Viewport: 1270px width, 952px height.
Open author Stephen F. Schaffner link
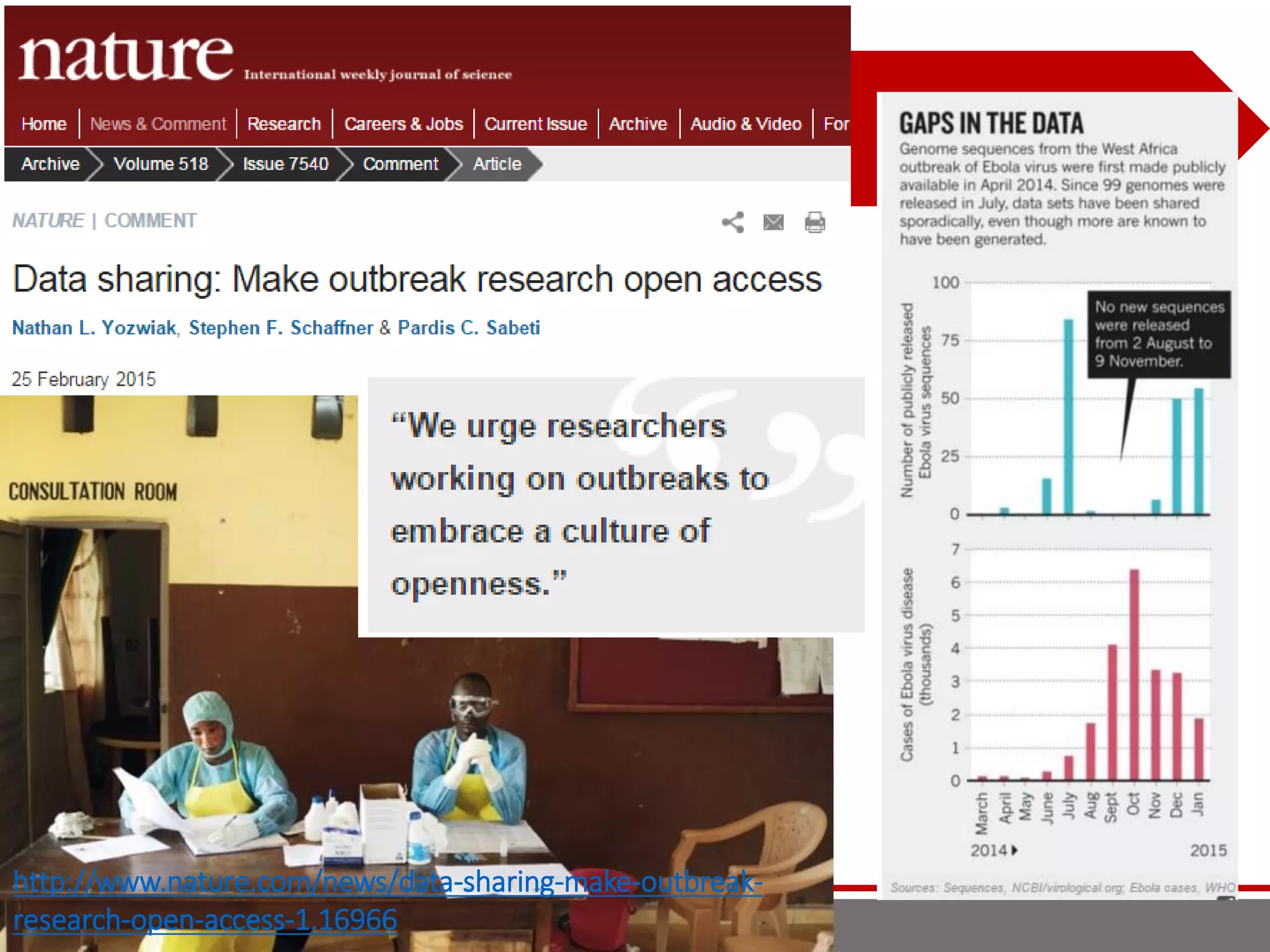pyautogui.click(x=281, y=327)
